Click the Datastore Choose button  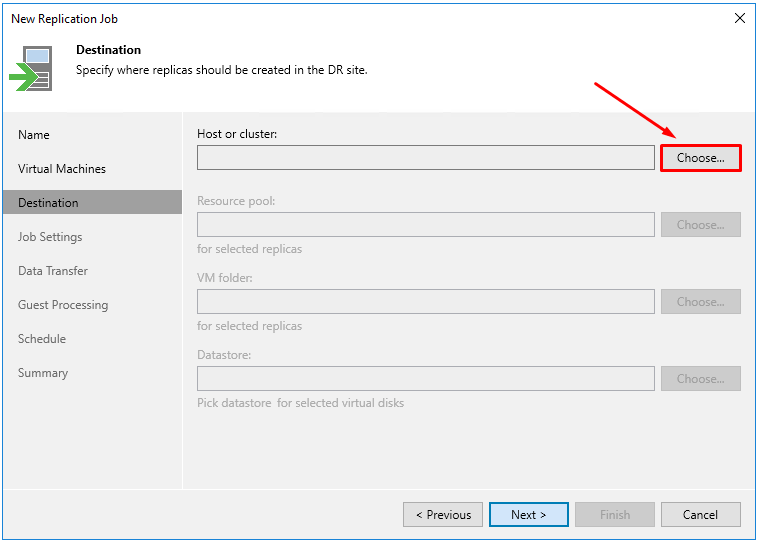point(700,379)
